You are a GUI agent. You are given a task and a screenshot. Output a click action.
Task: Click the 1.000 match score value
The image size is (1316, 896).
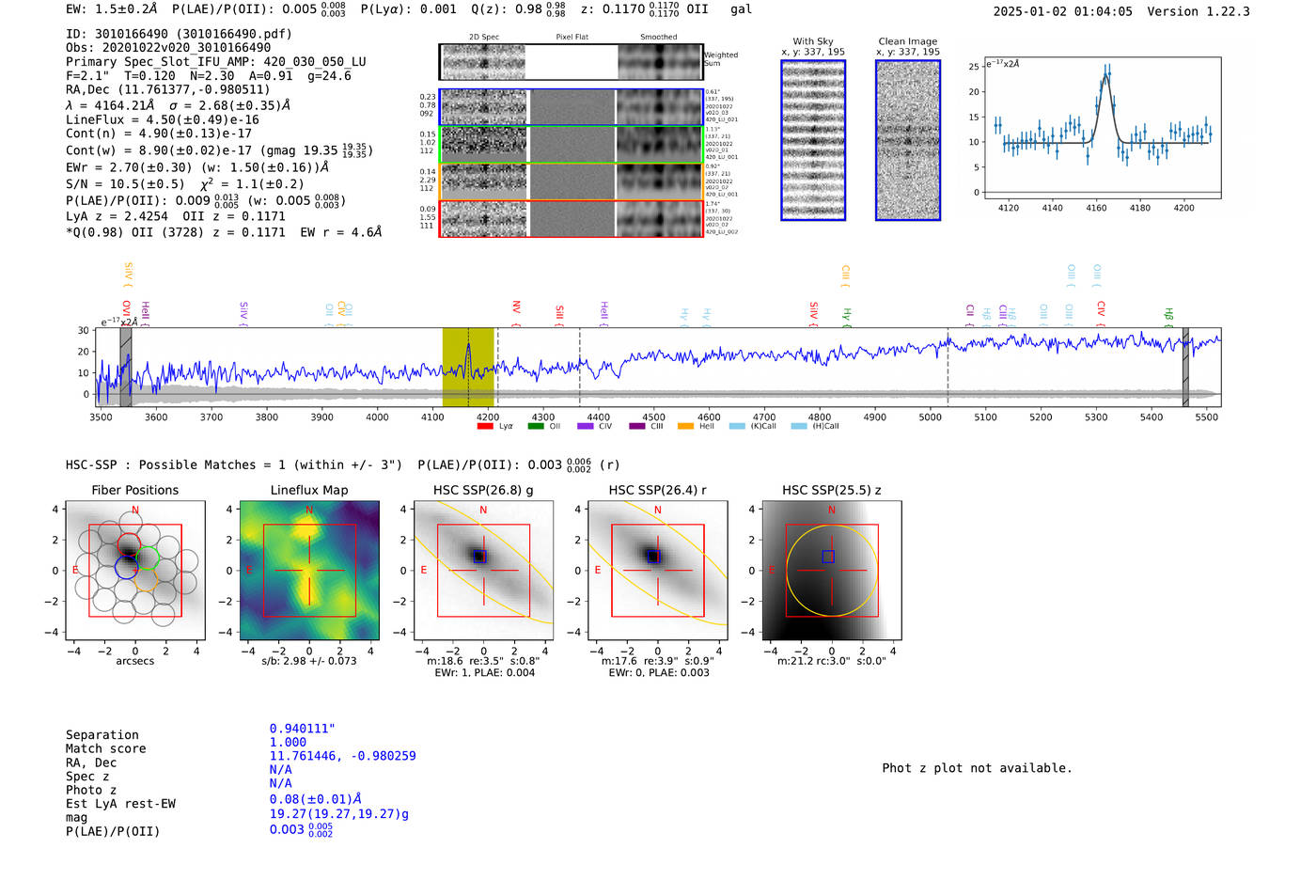288,742
